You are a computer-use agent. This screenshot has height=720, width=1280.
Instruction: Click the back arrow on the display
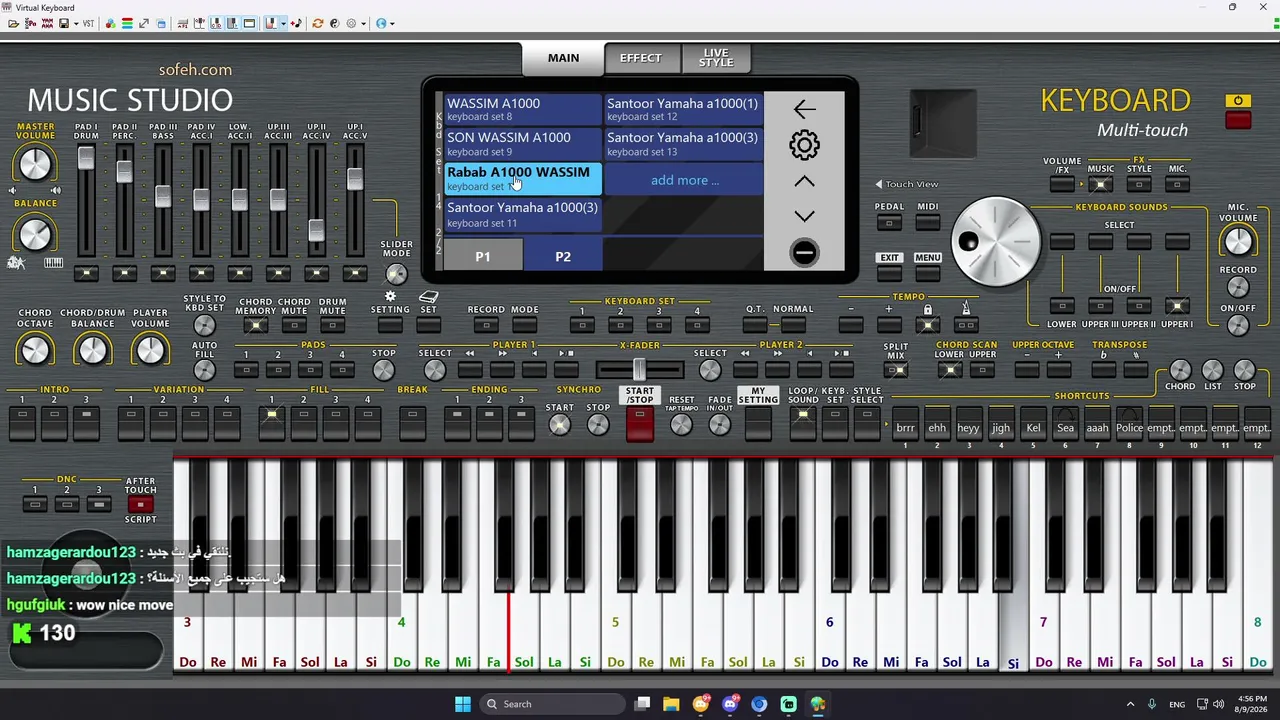point(804,109)
